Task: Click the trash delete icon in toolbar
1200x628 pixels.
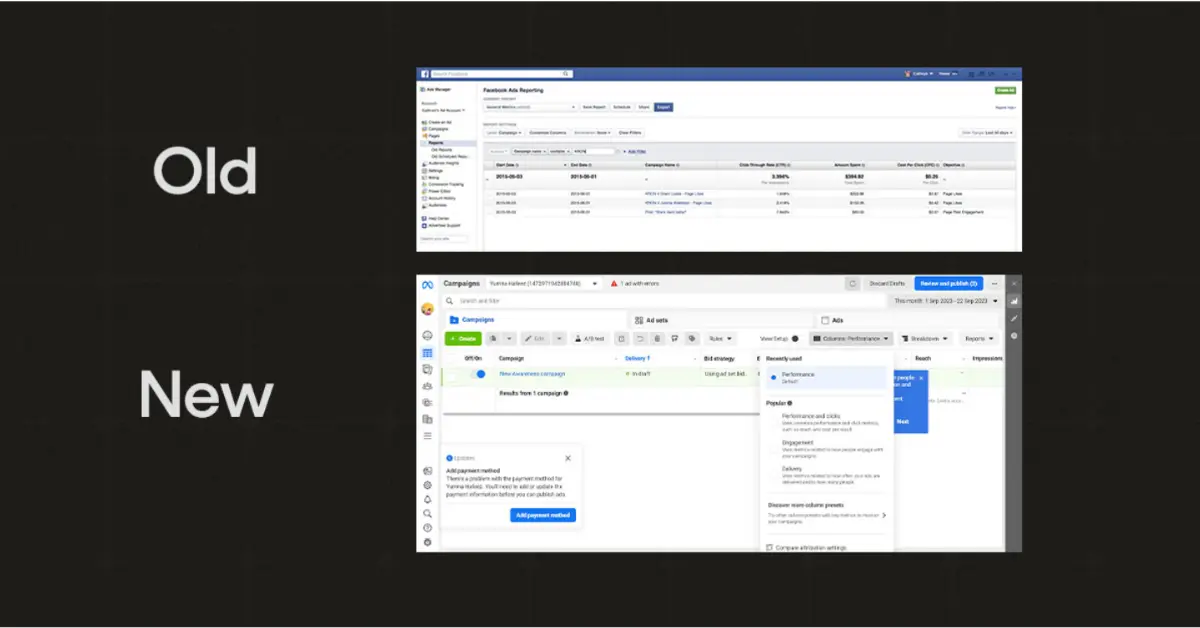Action: click(657, 339)
